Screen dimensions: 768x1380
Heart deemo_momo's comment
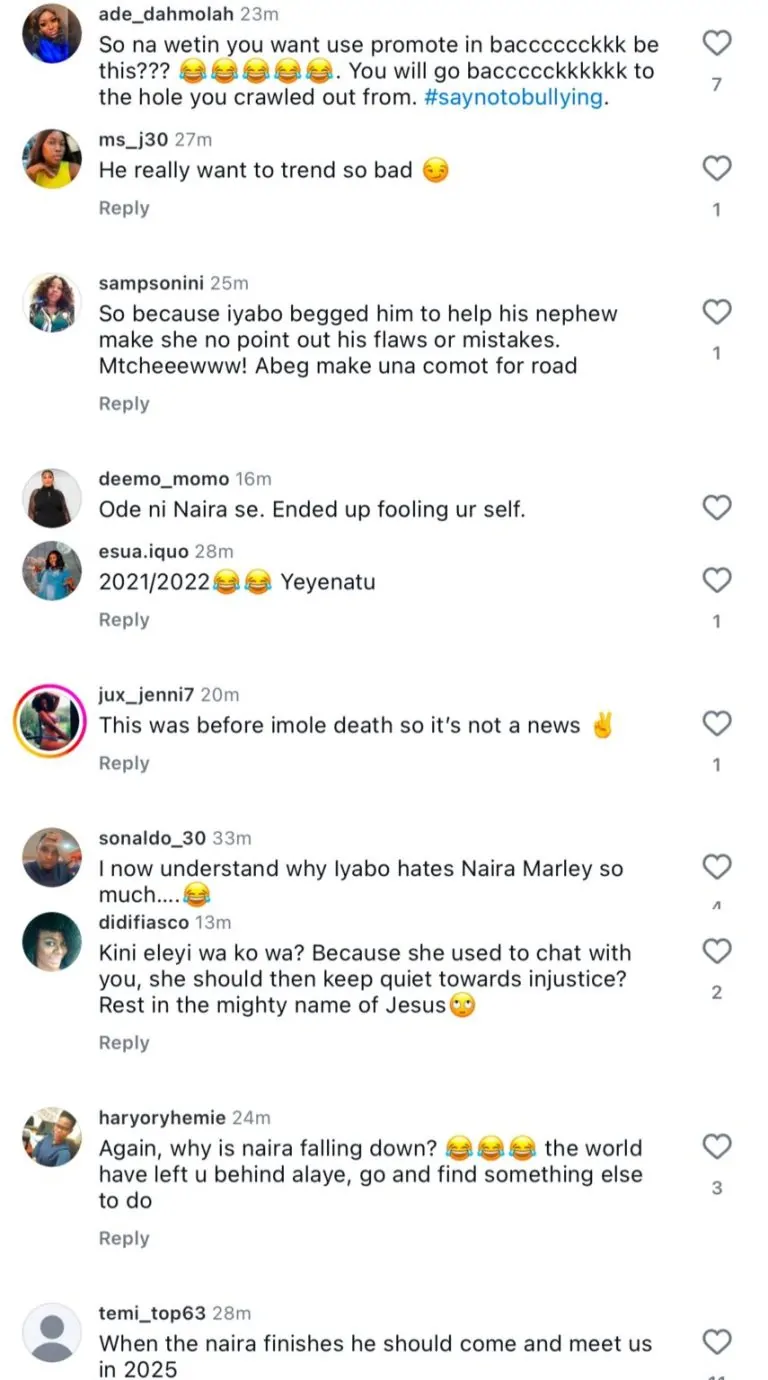(717, 508)
